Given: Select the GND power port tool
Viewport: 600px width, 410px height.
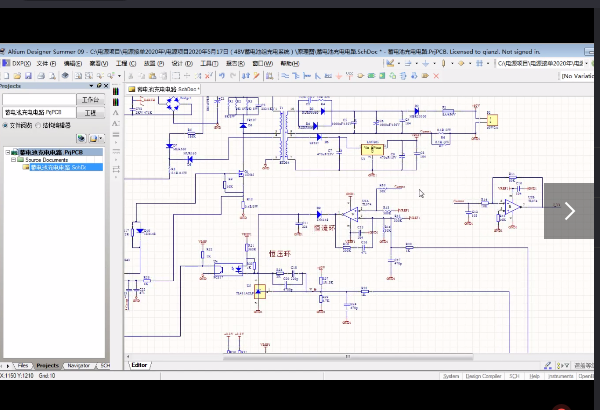Looking at the screenshot, I should (x=339, y=76).
